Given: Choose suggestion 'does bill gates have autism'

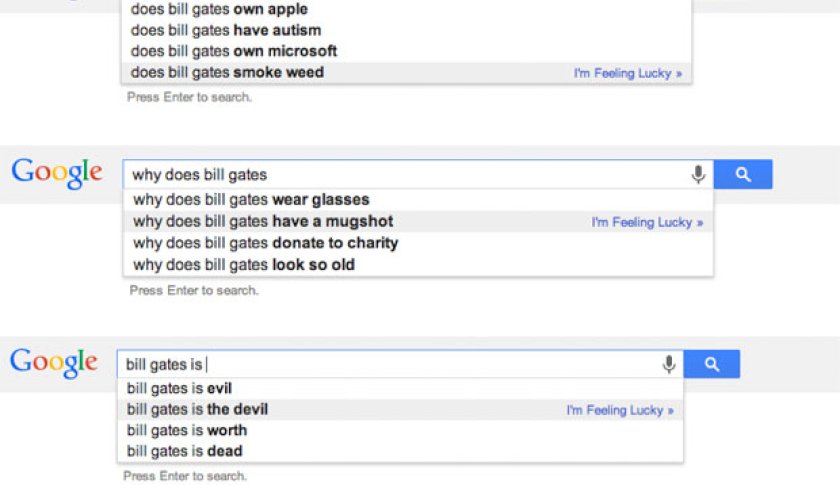Looking at the screenshot, I should tap(226, 30).
